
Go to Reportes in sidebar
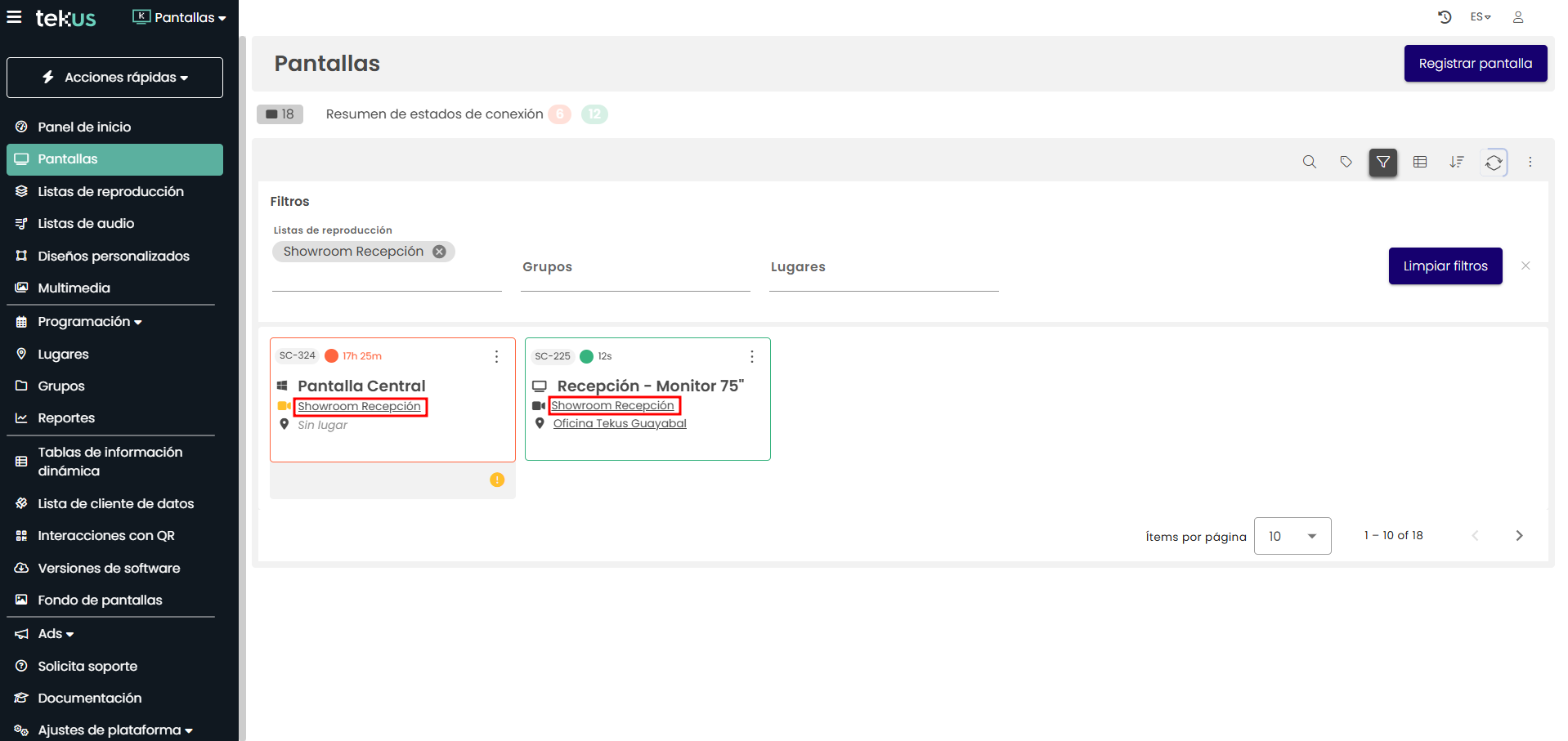coord(66,417)
